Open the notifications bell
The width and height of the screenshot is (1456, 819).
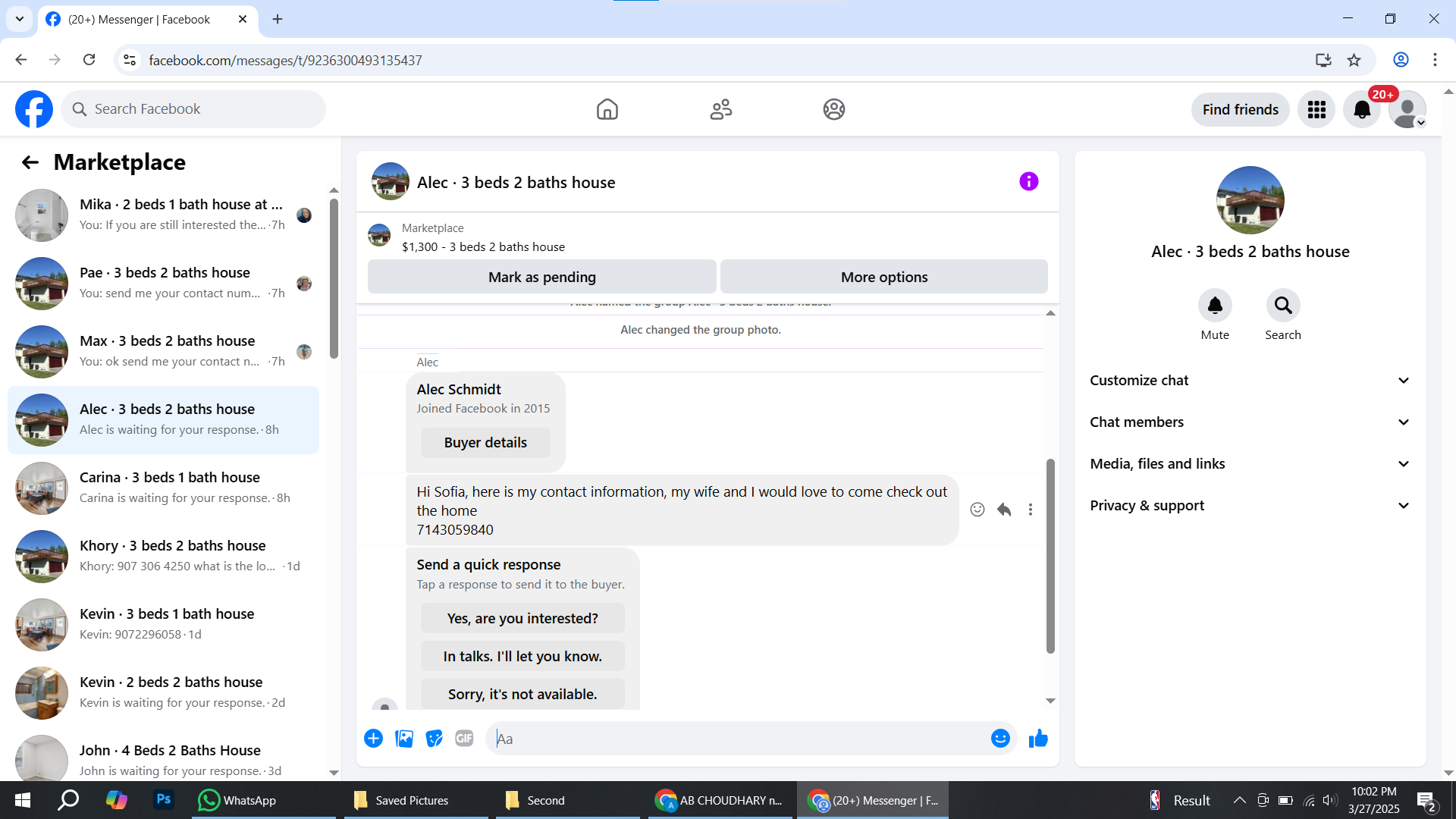(1362, 109)
